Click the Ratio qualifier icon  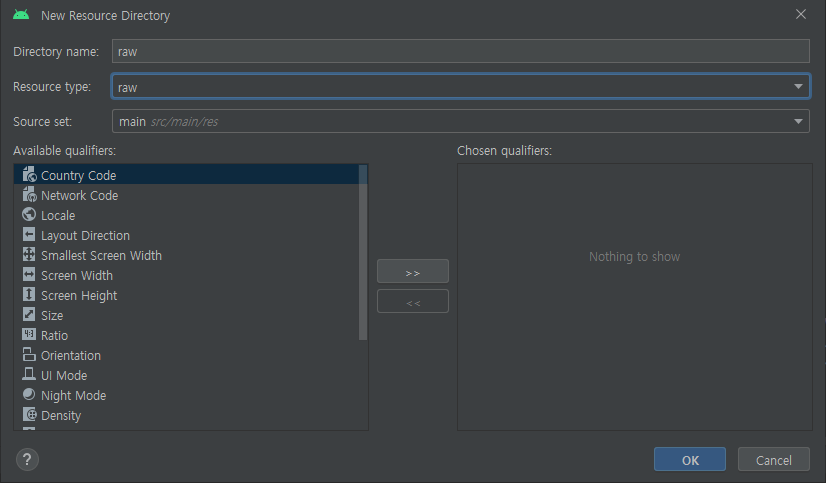point(29,334)
